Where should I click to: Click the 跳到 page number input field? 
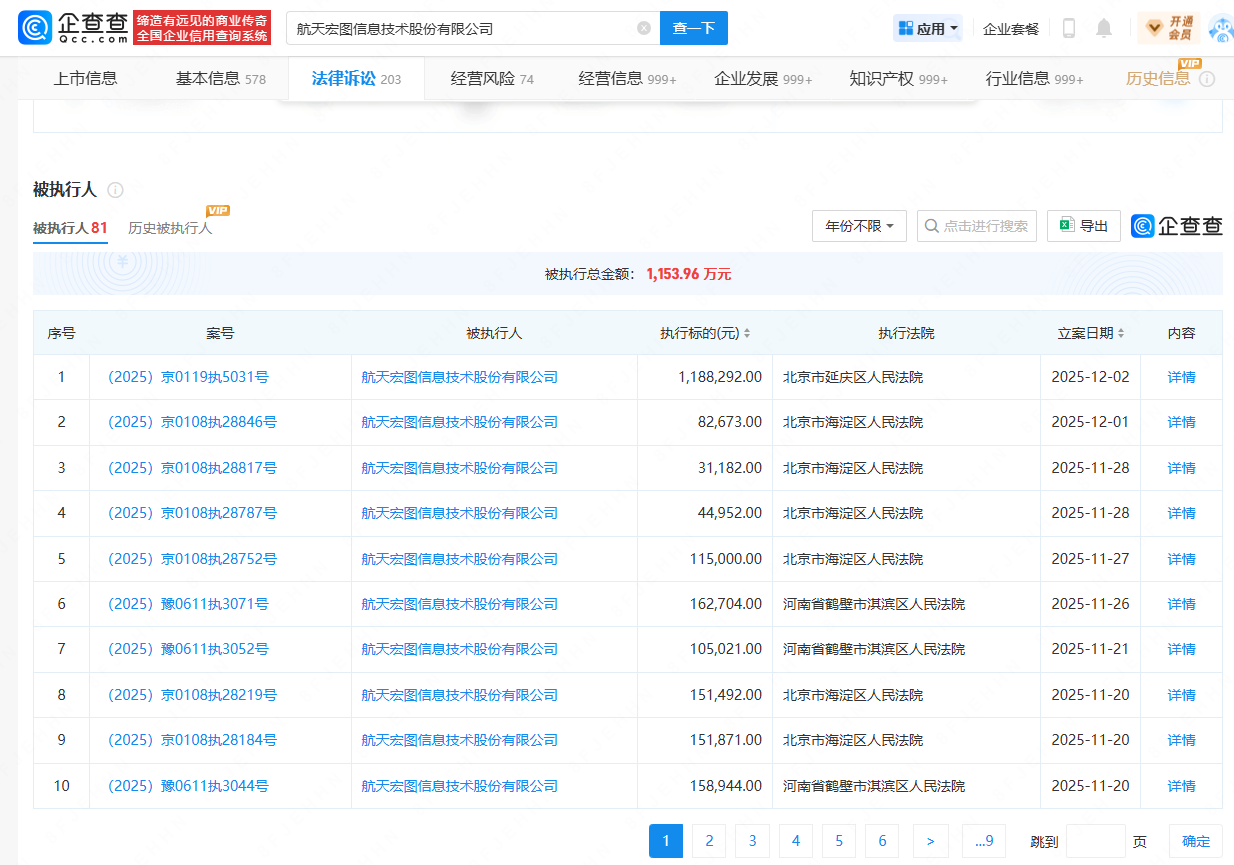click(x=1095, y=841)
